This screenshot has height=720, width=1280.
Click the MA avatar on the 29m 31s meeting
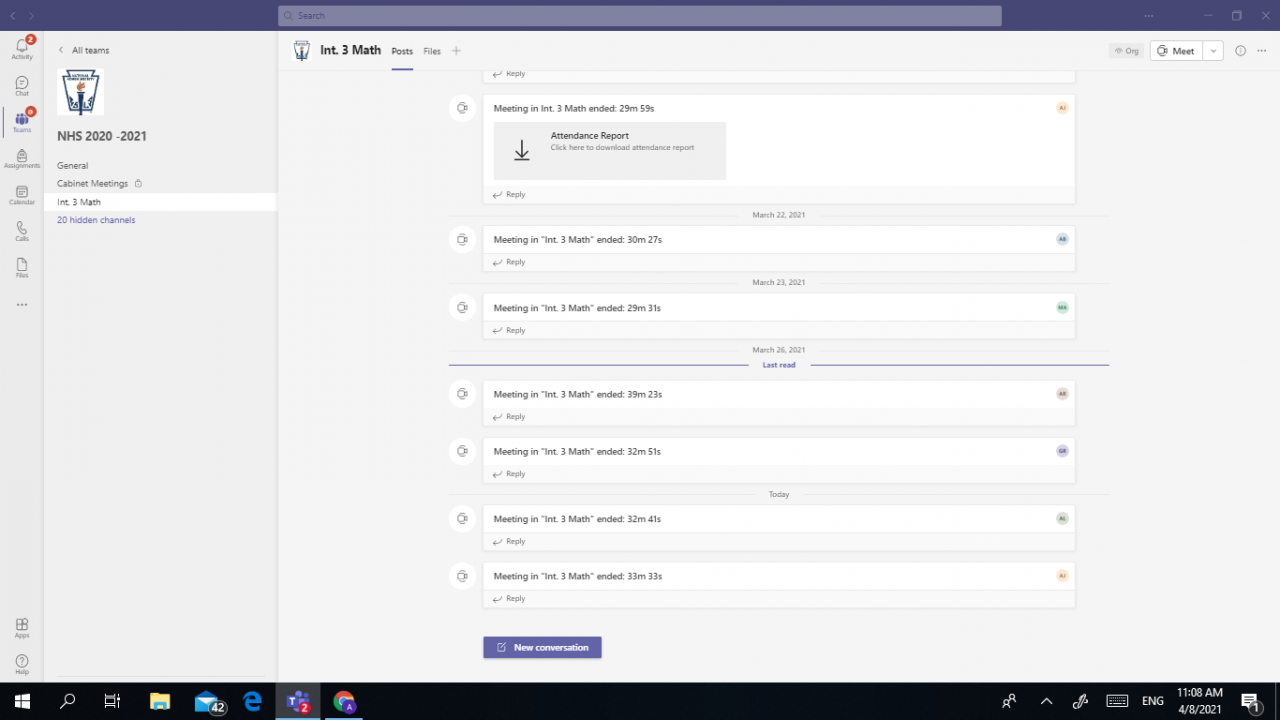click(x=1062, y=307)
